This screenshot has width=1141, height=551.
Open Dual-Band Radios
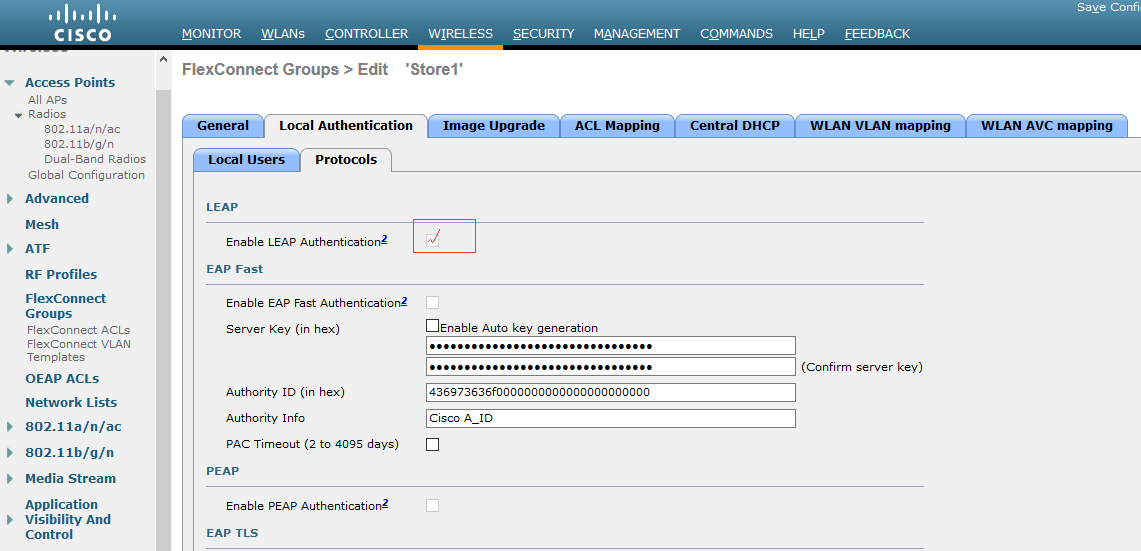(95, 159)
